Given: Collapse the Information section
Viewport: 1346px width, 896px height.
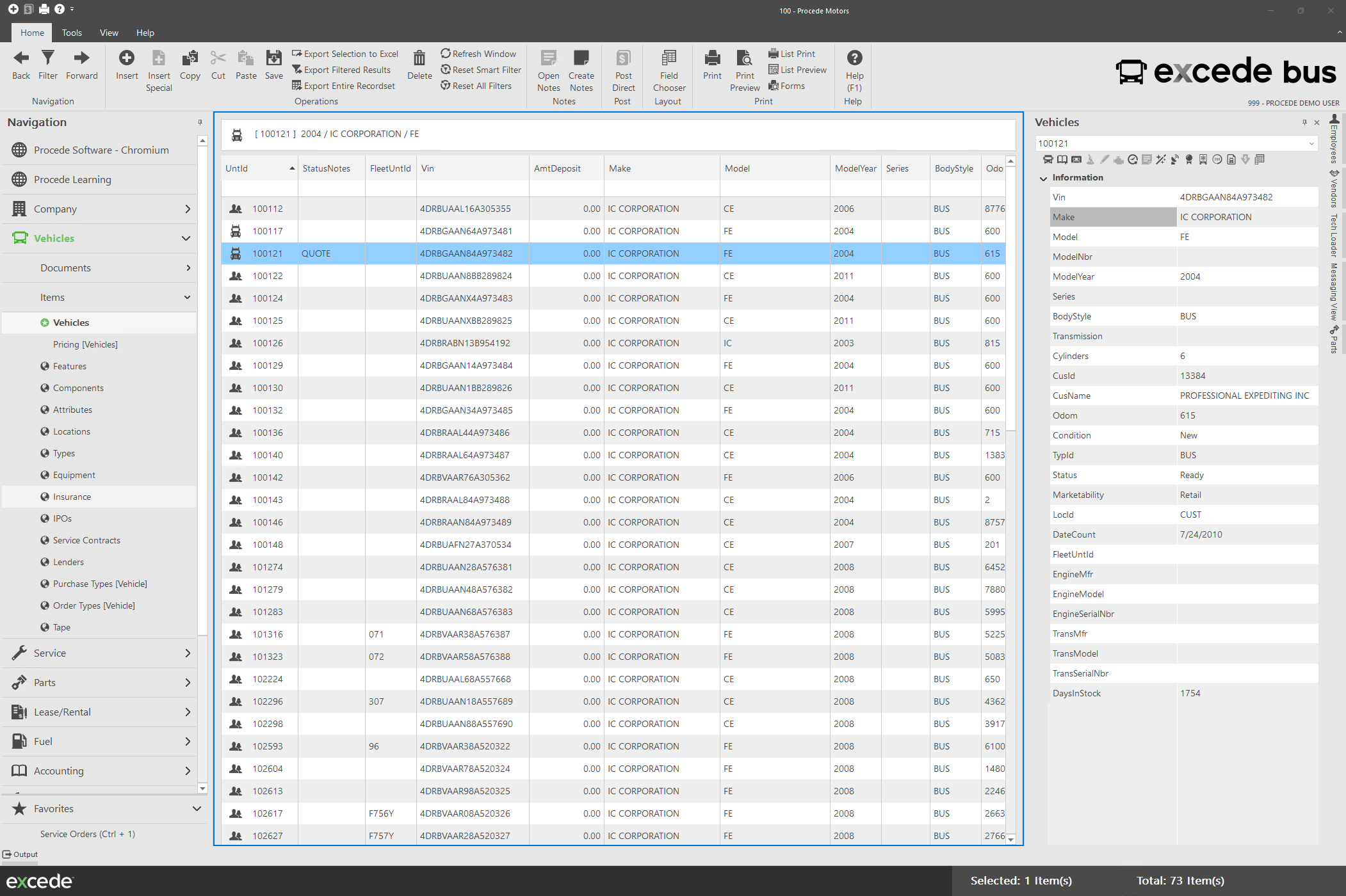Looking at the screenshot, I should (x=1044, y=178).
